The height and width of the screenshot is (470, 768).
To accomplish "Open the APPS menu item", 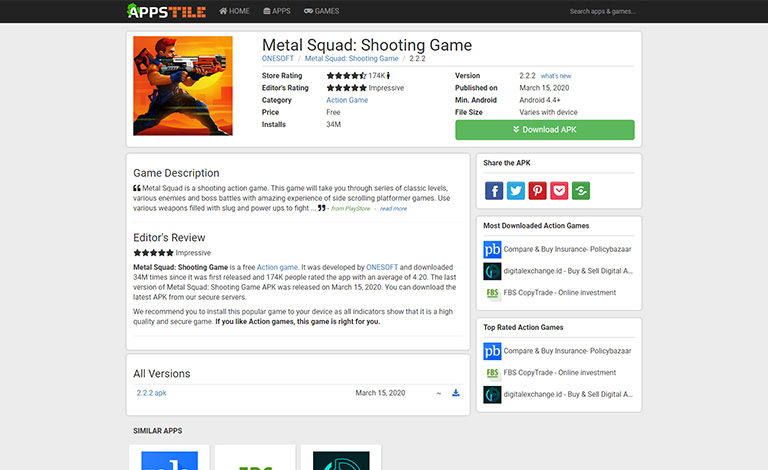I will tap(277, 11).
